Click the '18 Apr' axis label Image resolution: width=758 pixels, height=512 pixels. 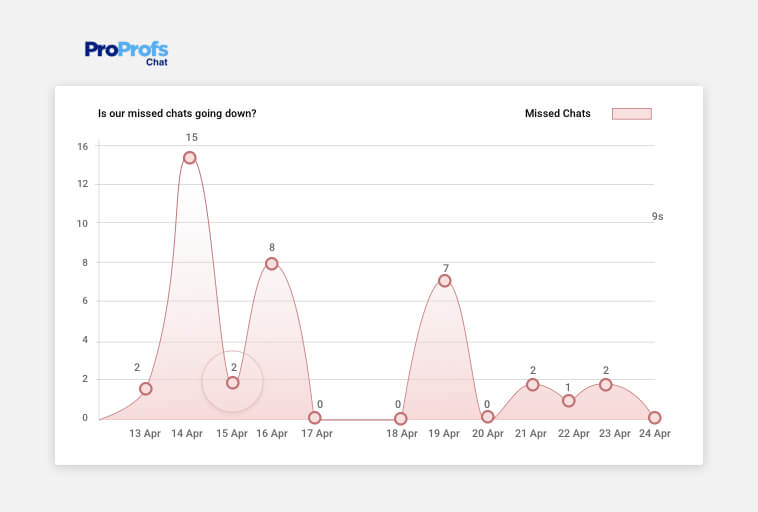point(402,434)
